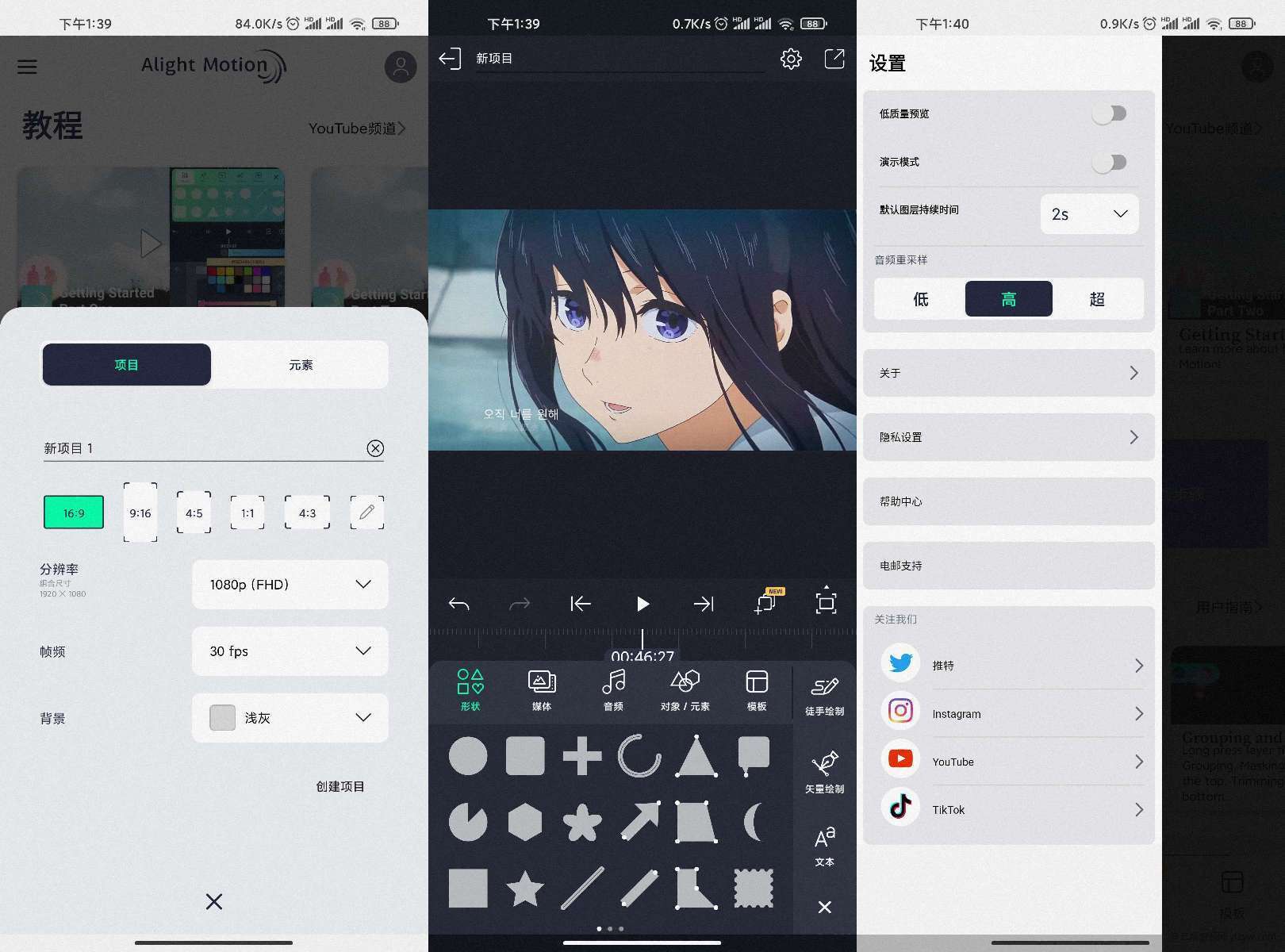Set audio resampling to low (低)
Viewport: 1285px width, 952px height.
click(x=920, y=298)
